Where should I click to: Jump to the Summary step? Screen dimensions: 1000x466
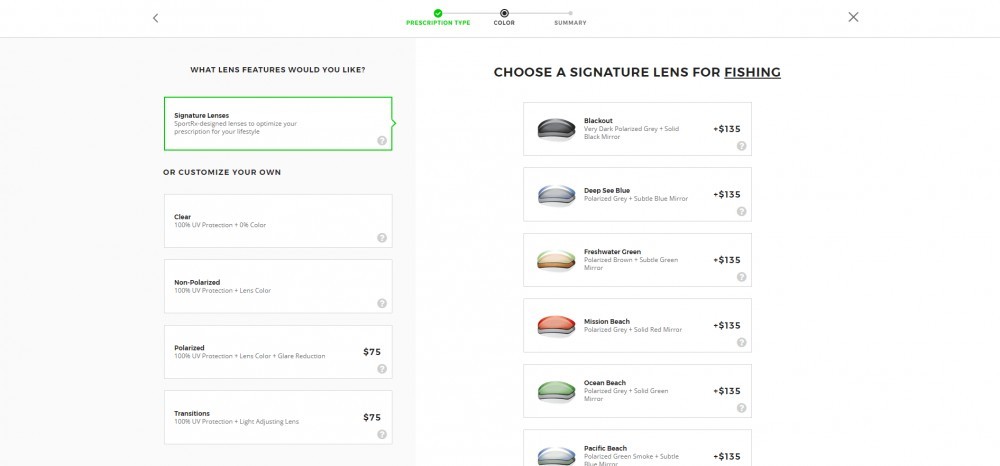coord(570,18)
